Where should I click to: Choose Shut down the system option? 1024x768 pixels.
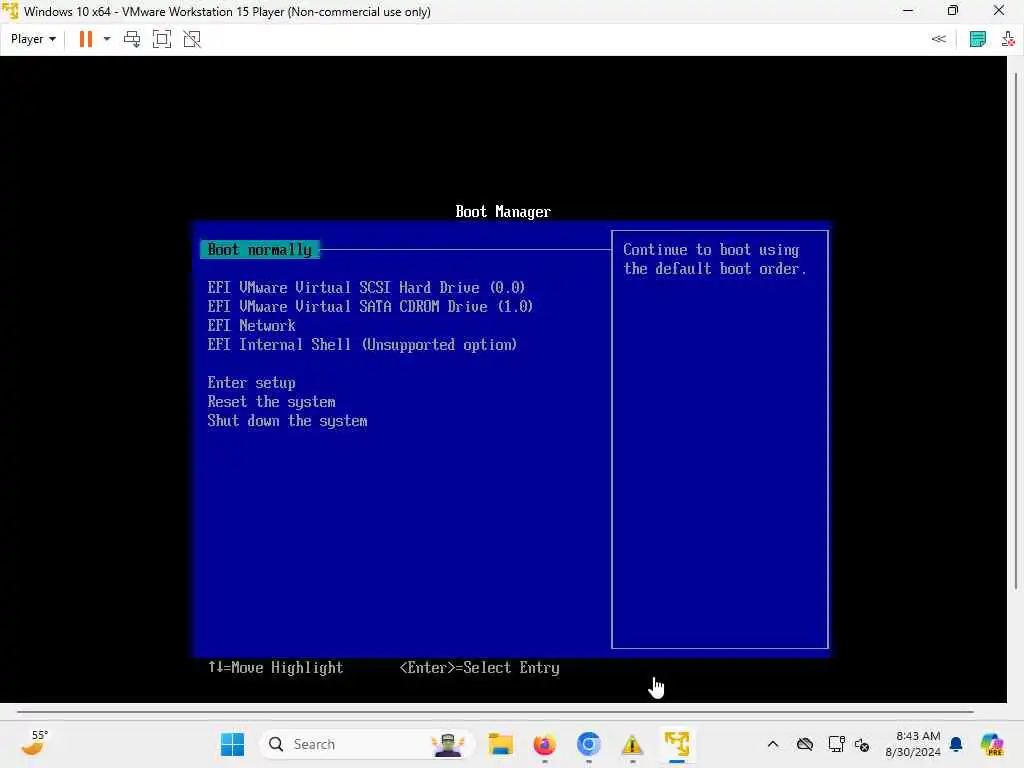click(x=287, y=421)
